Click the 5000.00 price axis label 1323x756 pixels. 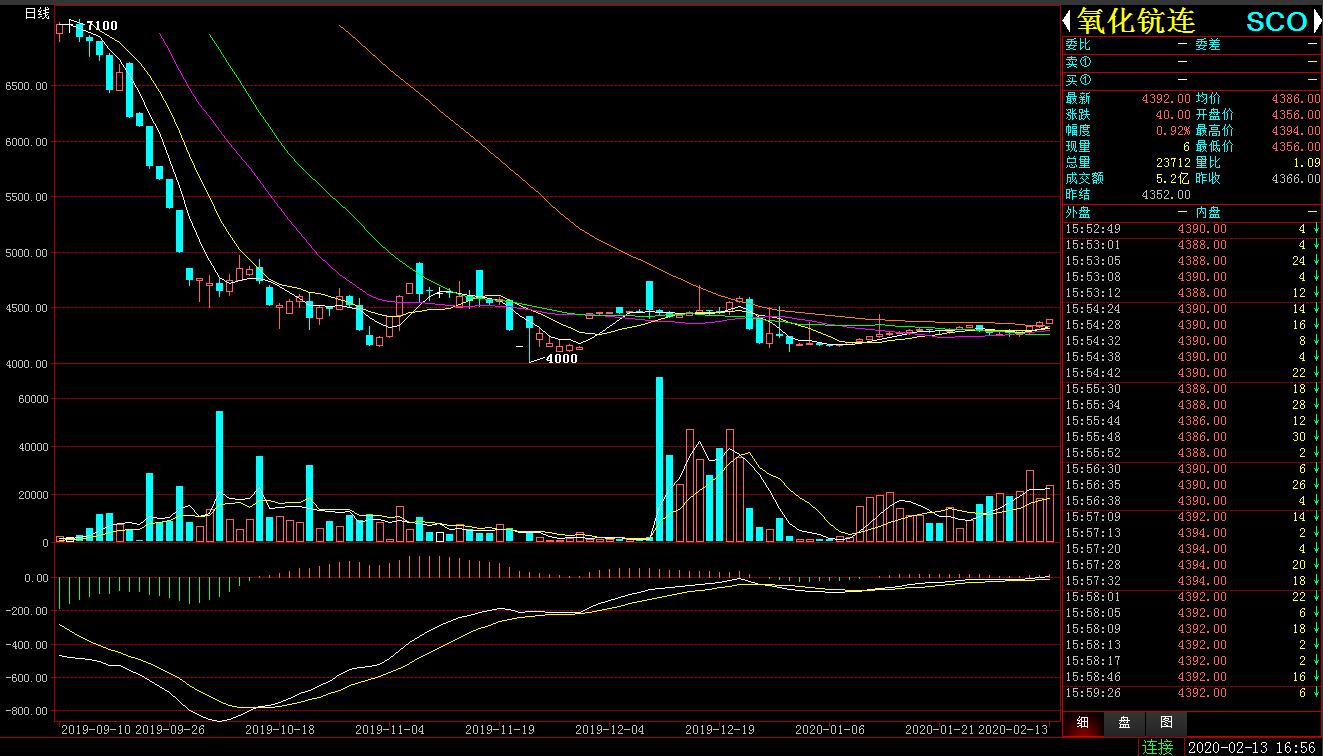(27, 253)
